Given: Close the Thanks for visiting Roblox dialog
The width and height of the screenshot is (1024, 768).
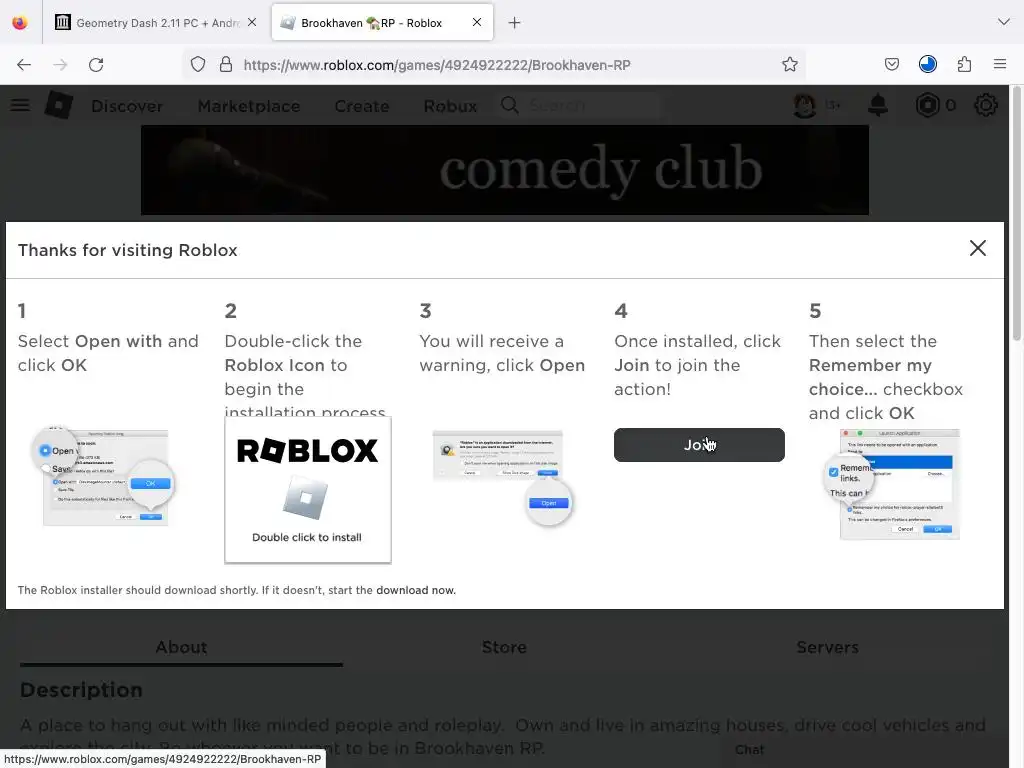Looking at the screenshot, I should point(978,248).
